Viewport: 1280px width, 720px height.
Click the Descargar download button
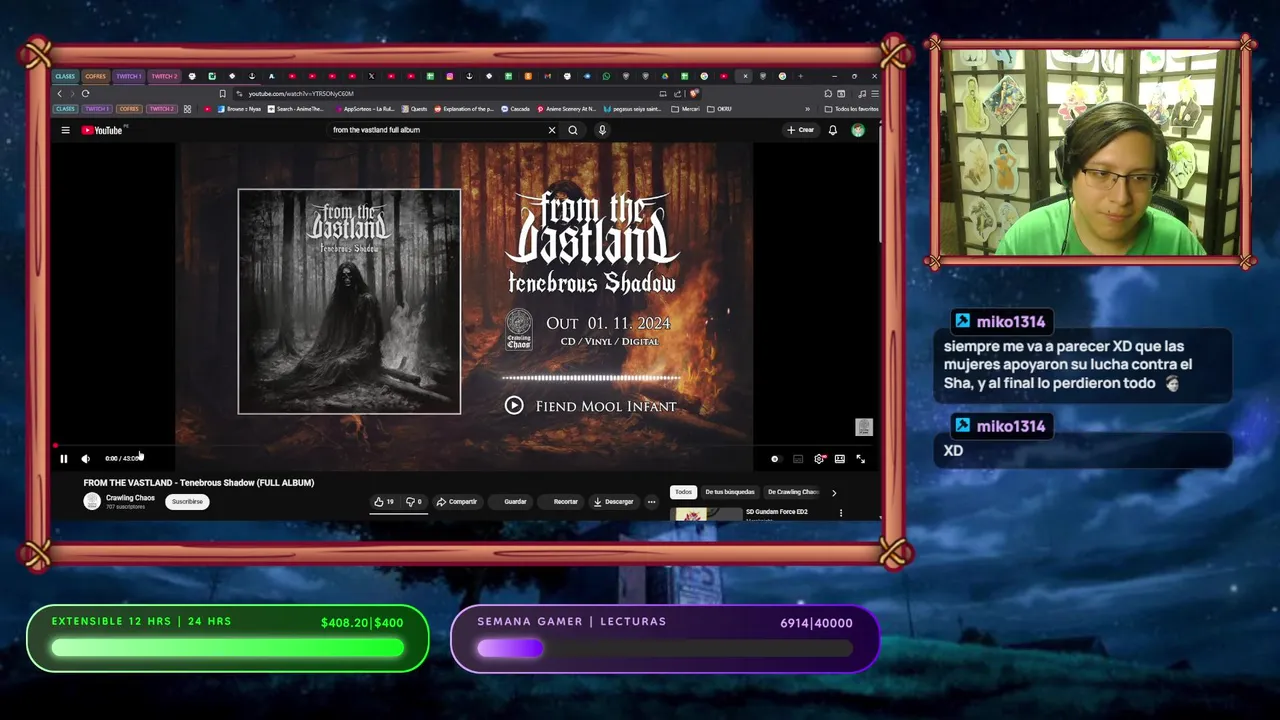[x=613, y=502]
